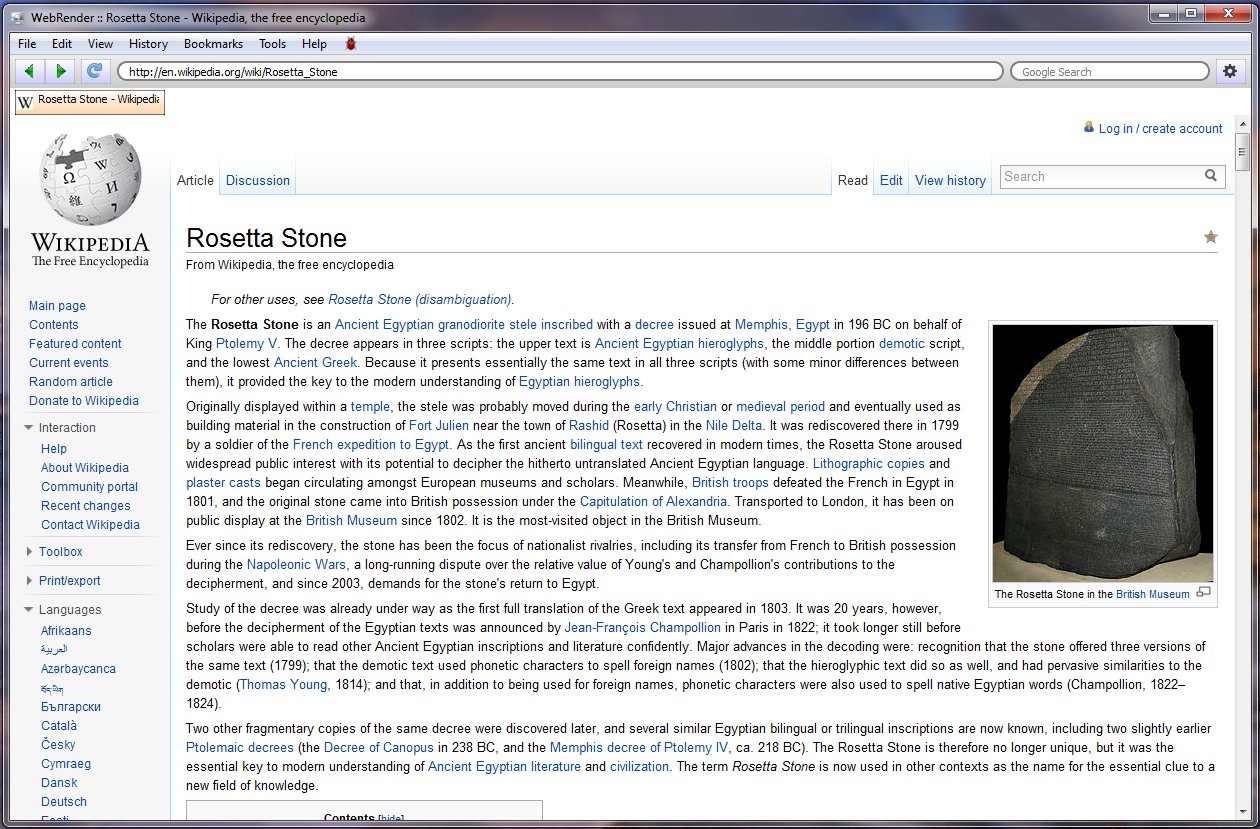Open the British Museum link in image caption
The width and height of the screenshot is (1260, 829).
[x=1152, y=594]
